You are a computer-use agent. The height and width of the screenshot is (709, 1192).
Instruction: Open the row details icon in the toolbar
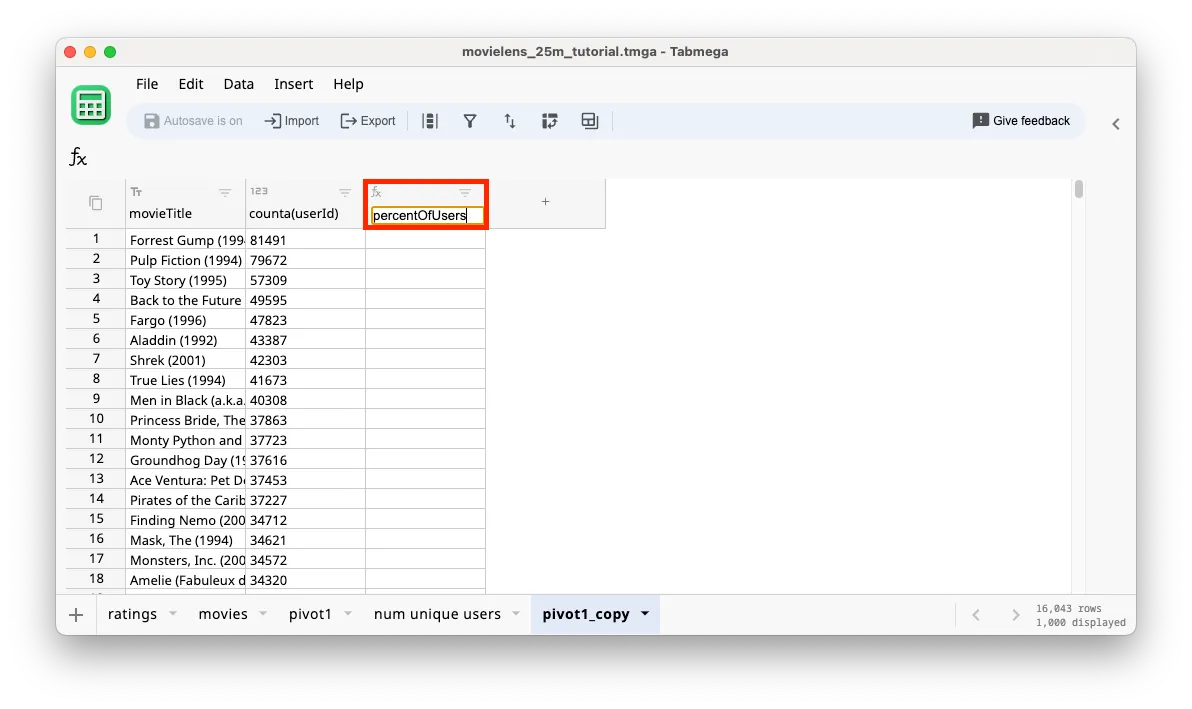click(x=430, y=120)
